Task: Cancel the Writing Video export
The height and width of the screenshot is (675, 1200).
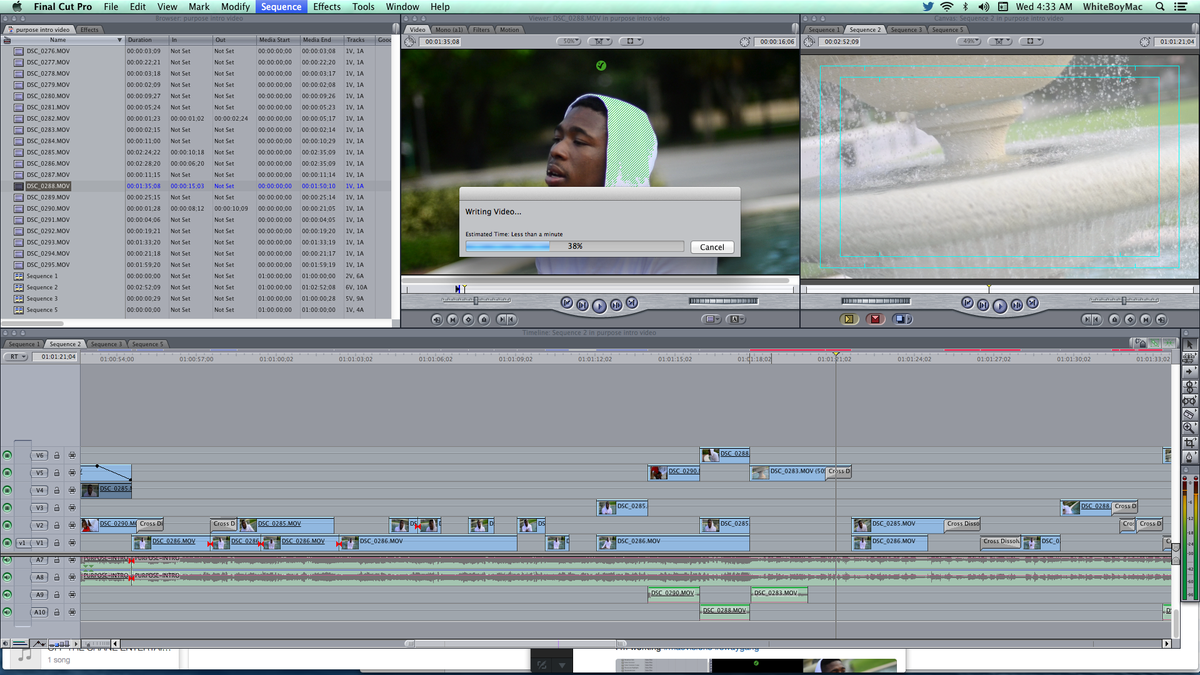Action: 712,247
